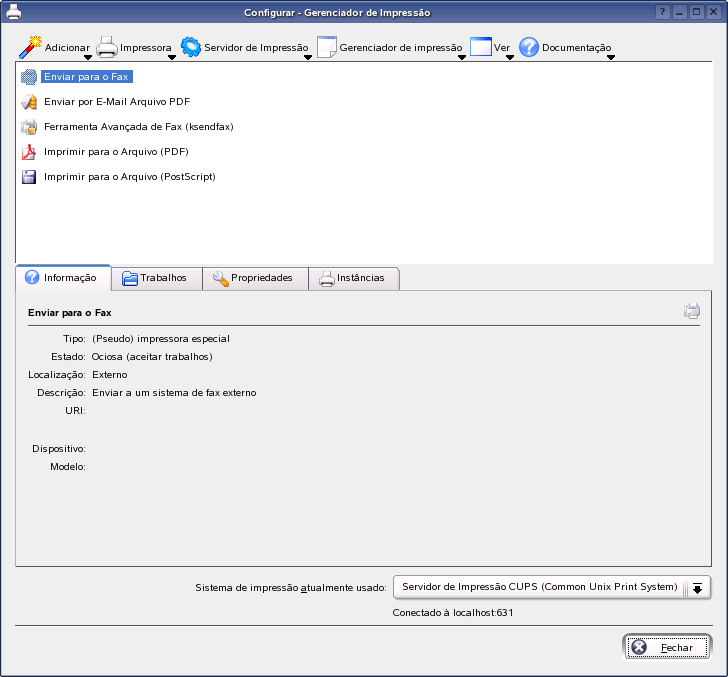Expand the Documentação dropdown arrow
This screenshot has width=728, height=677.
pyautogui.click(x=611, y=58)
